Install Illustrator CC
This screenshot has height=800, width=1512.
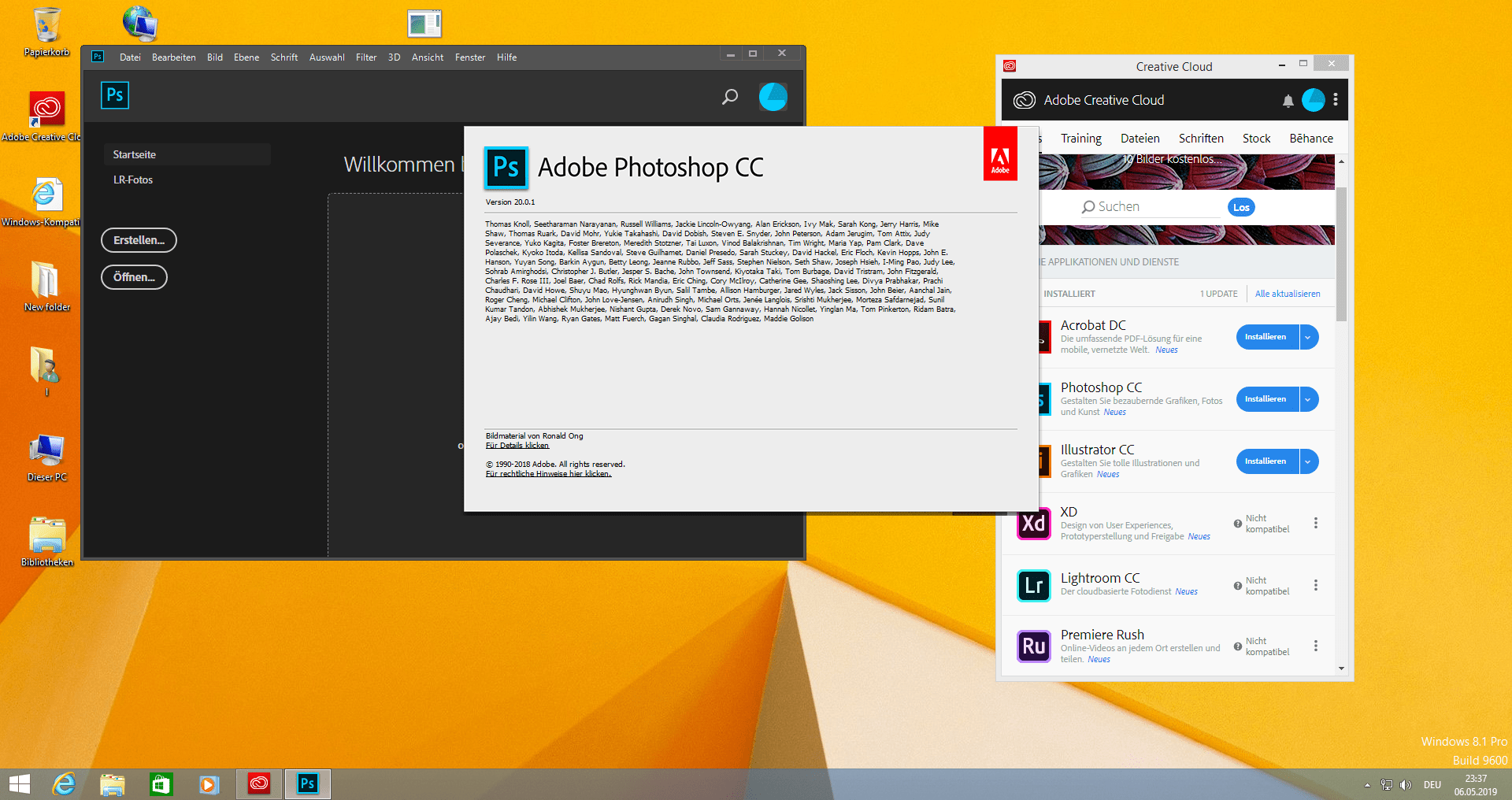pyautogui.click(x=1267, y=461)
